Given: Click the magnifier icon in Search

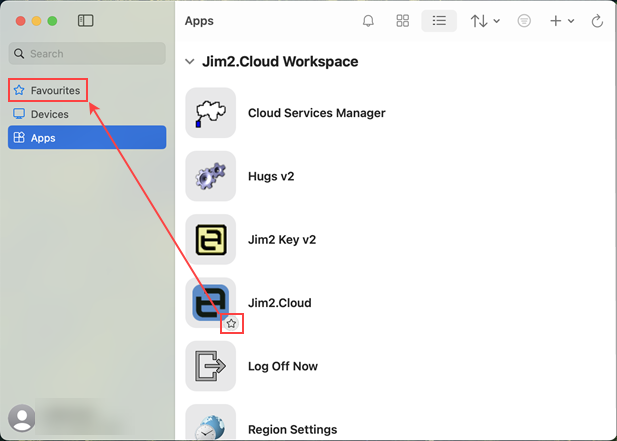Looking at the screenshot, I should pos(19,54).
